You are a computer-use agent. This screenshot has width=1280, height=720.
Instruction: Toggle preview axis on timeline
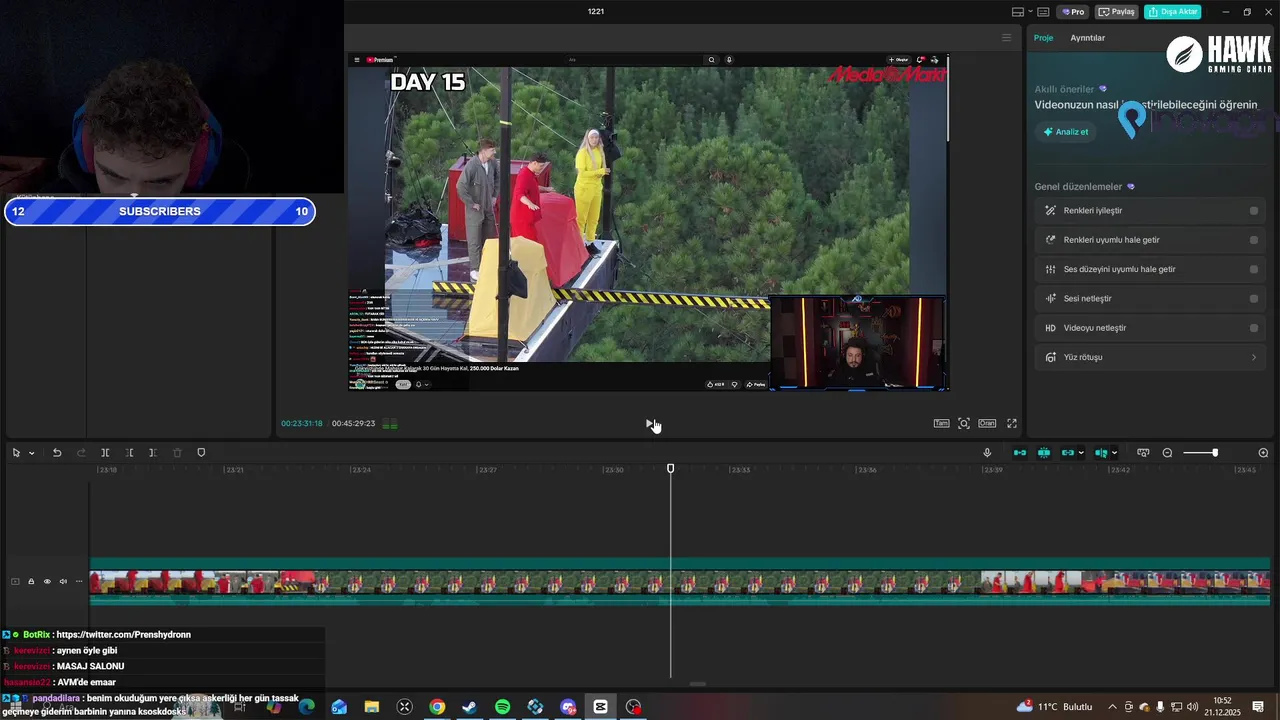click(x=1101, y=453)
